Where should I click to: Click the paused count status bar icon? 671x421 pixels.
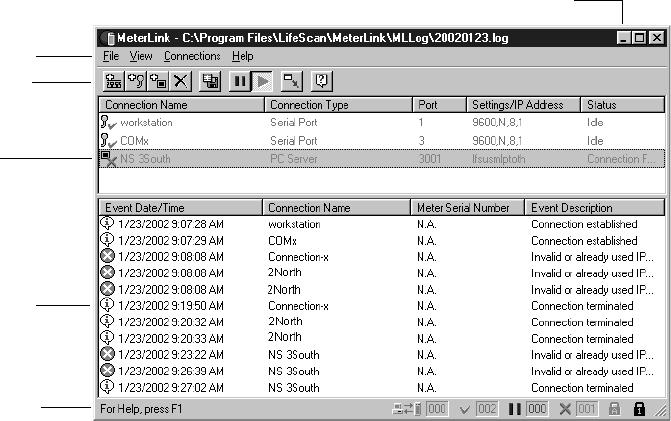[x=514, y=409]
